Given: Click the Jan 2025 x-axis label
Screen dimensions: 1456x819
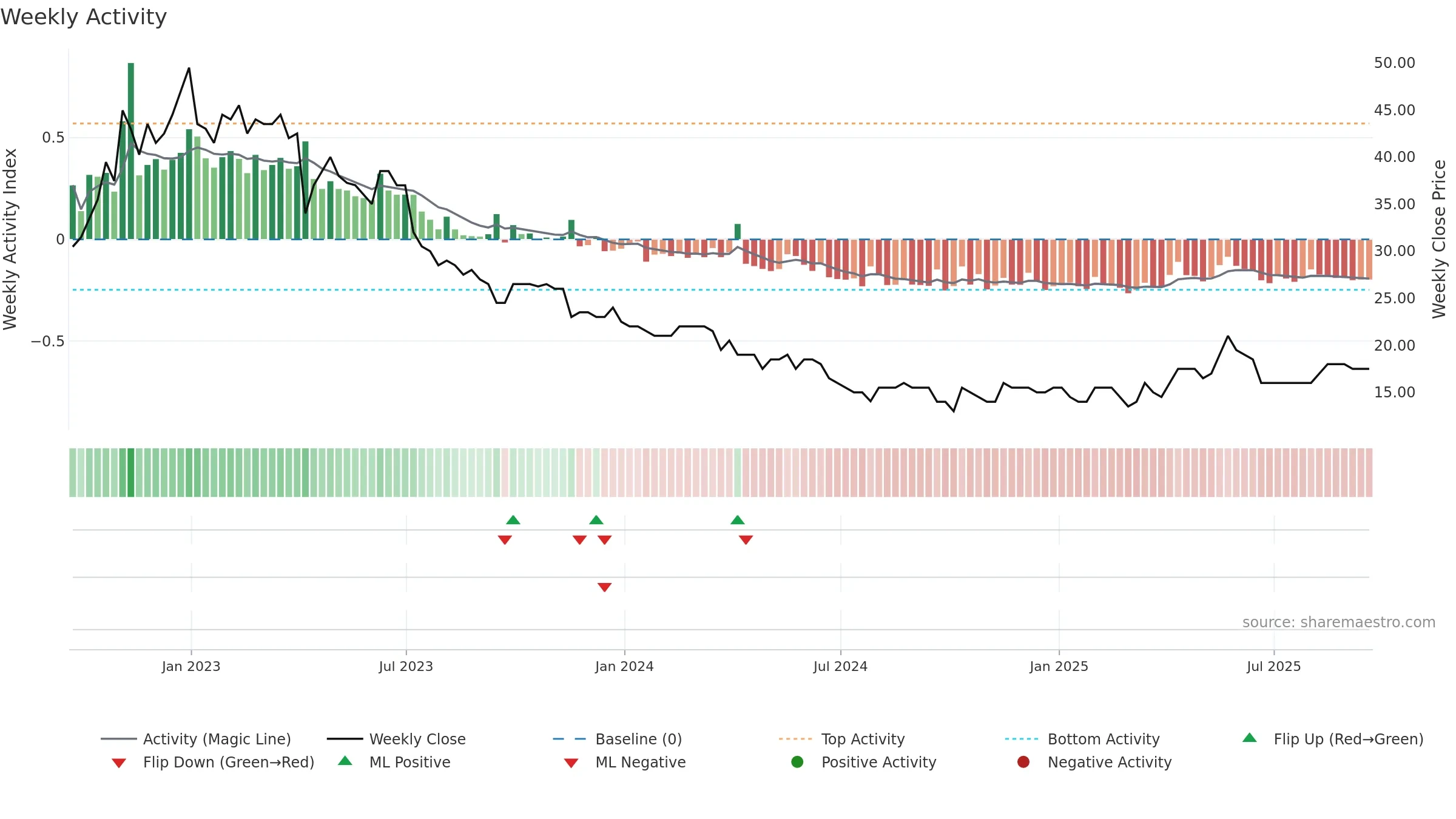Looking at the screenshot, I should 1059,666.
